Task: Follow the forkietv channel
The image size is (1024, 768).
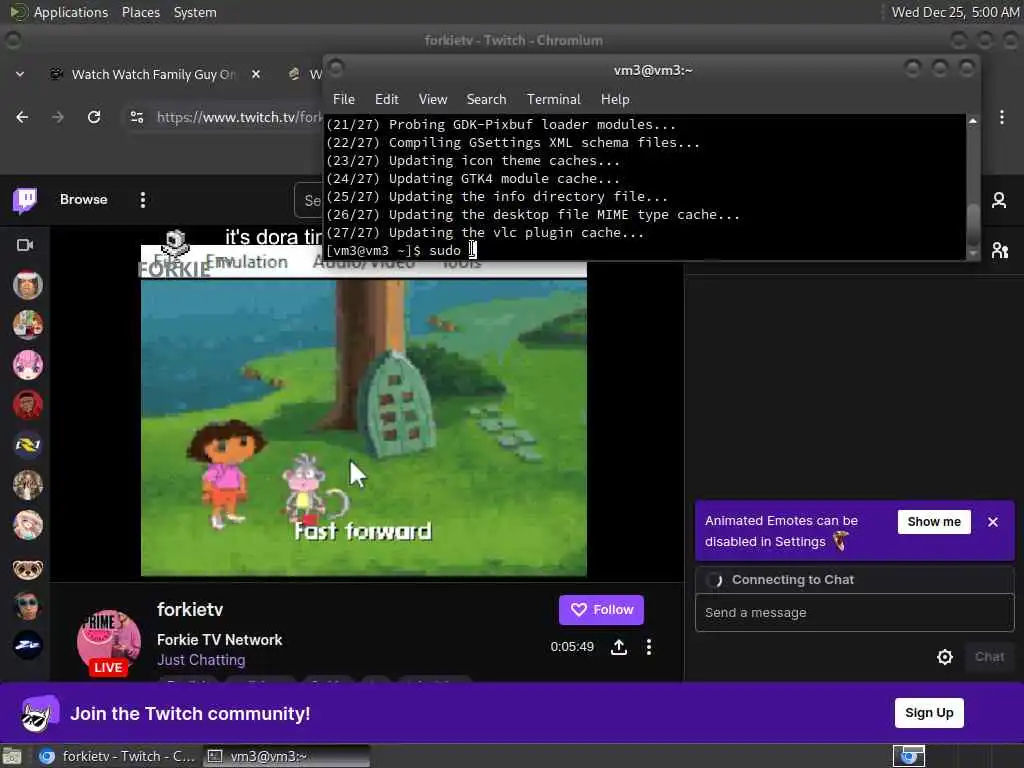Action: coord(601,610)
